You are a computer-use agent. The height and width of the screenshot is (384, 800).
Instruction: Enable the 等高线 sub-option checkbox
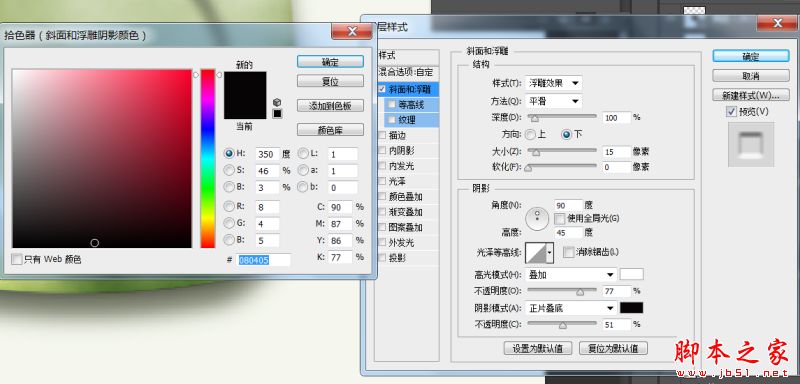pos(392,105)
